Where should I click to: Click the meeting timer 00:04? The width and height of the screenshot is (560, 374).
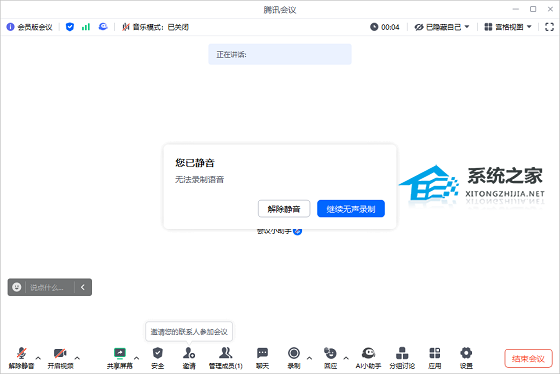pyautogui.click(x=385, y=27)
